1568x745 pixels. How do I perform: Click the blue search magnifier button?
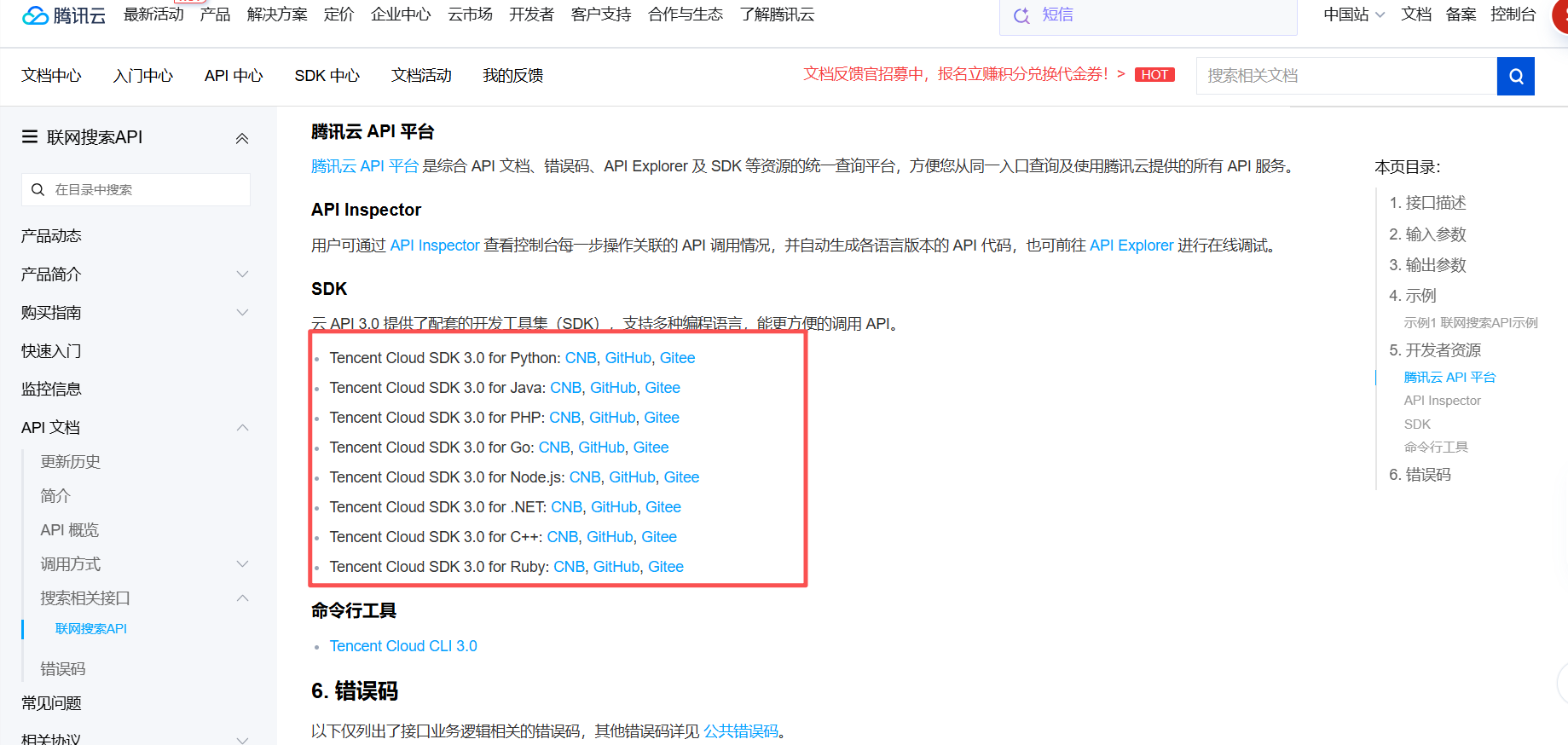[1516, 76]
